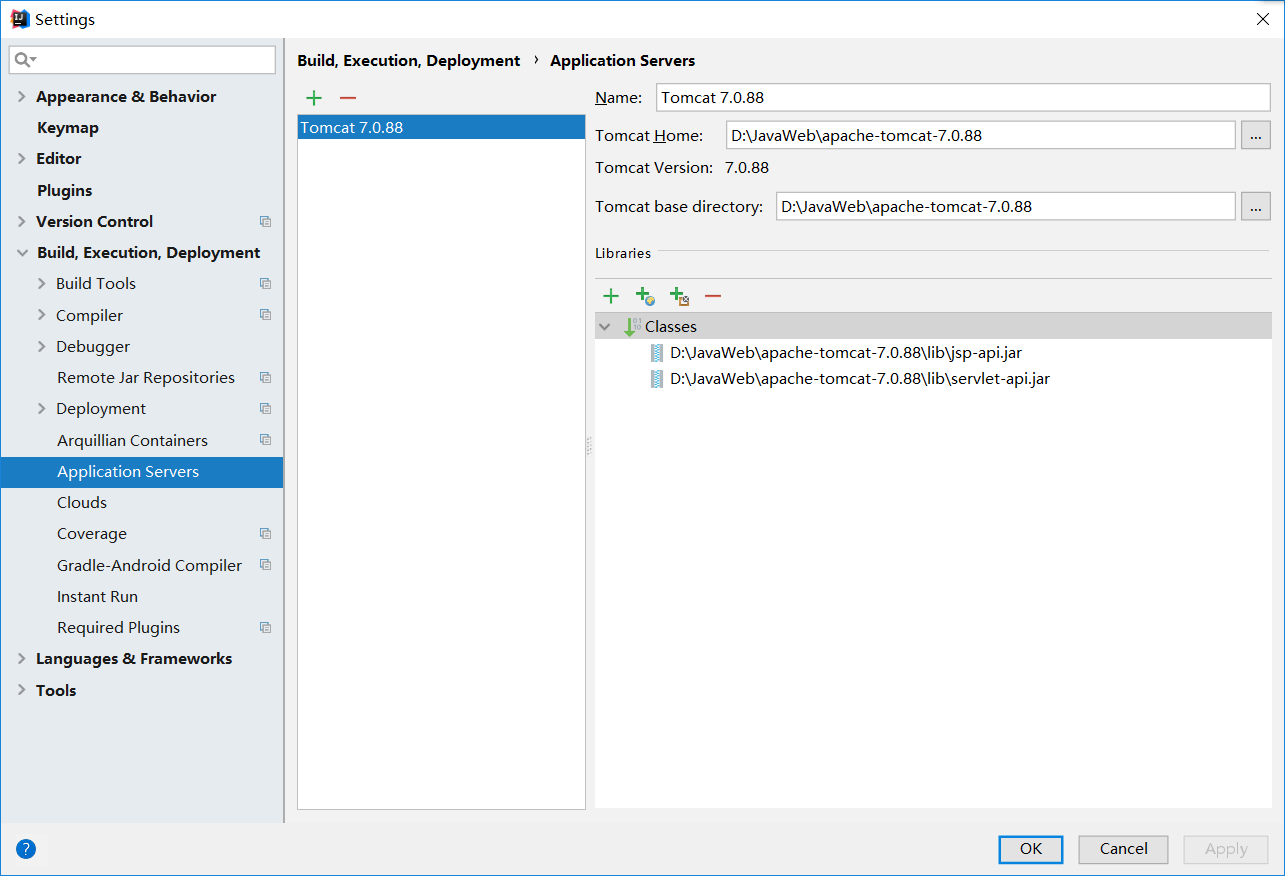Click into Tomcat Home path field
Viewport: 1285px width, 876px height.
[x=981, y=136]
